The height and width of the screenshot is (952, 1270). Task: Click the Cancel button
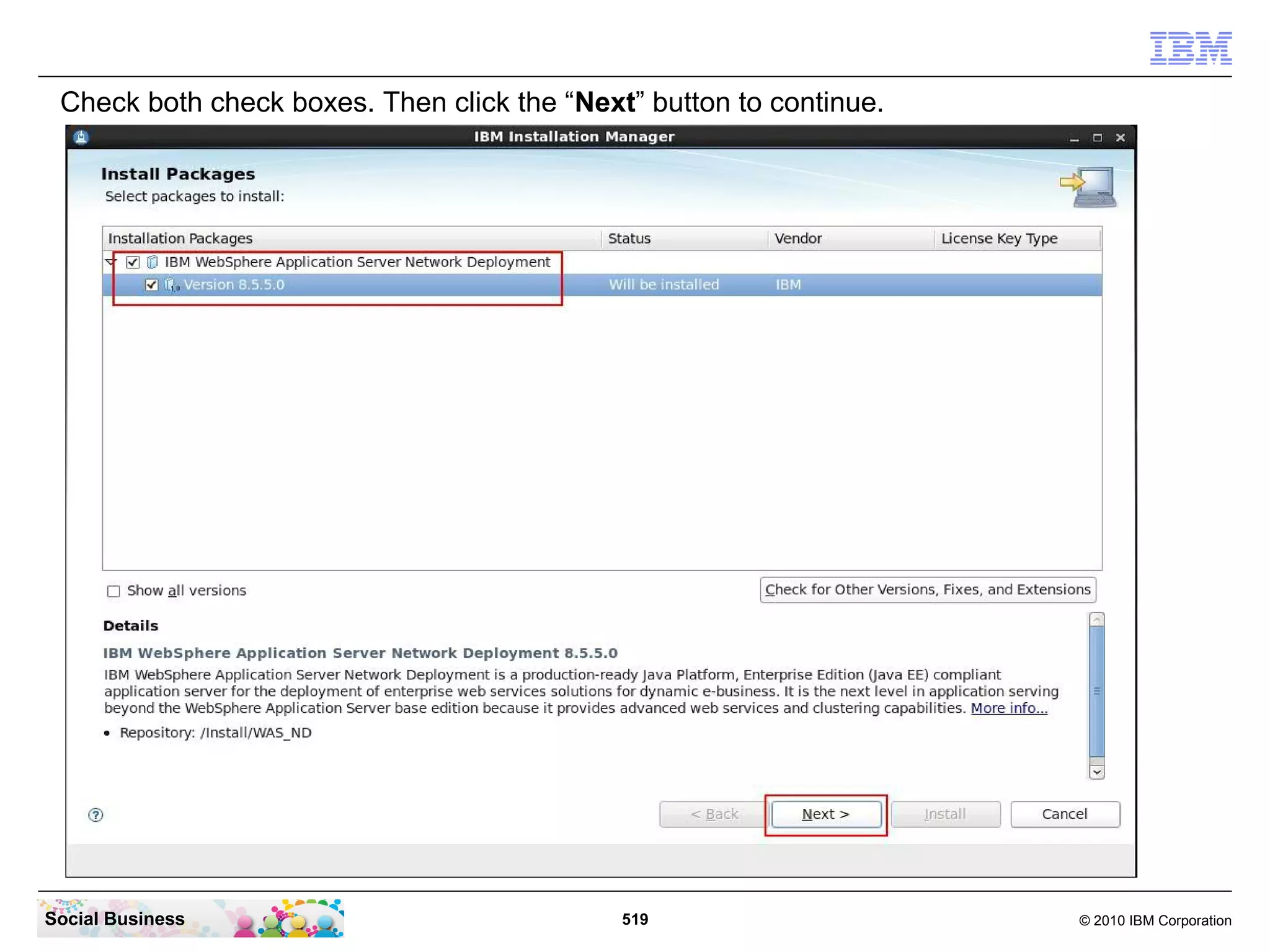pos(1065,814)
